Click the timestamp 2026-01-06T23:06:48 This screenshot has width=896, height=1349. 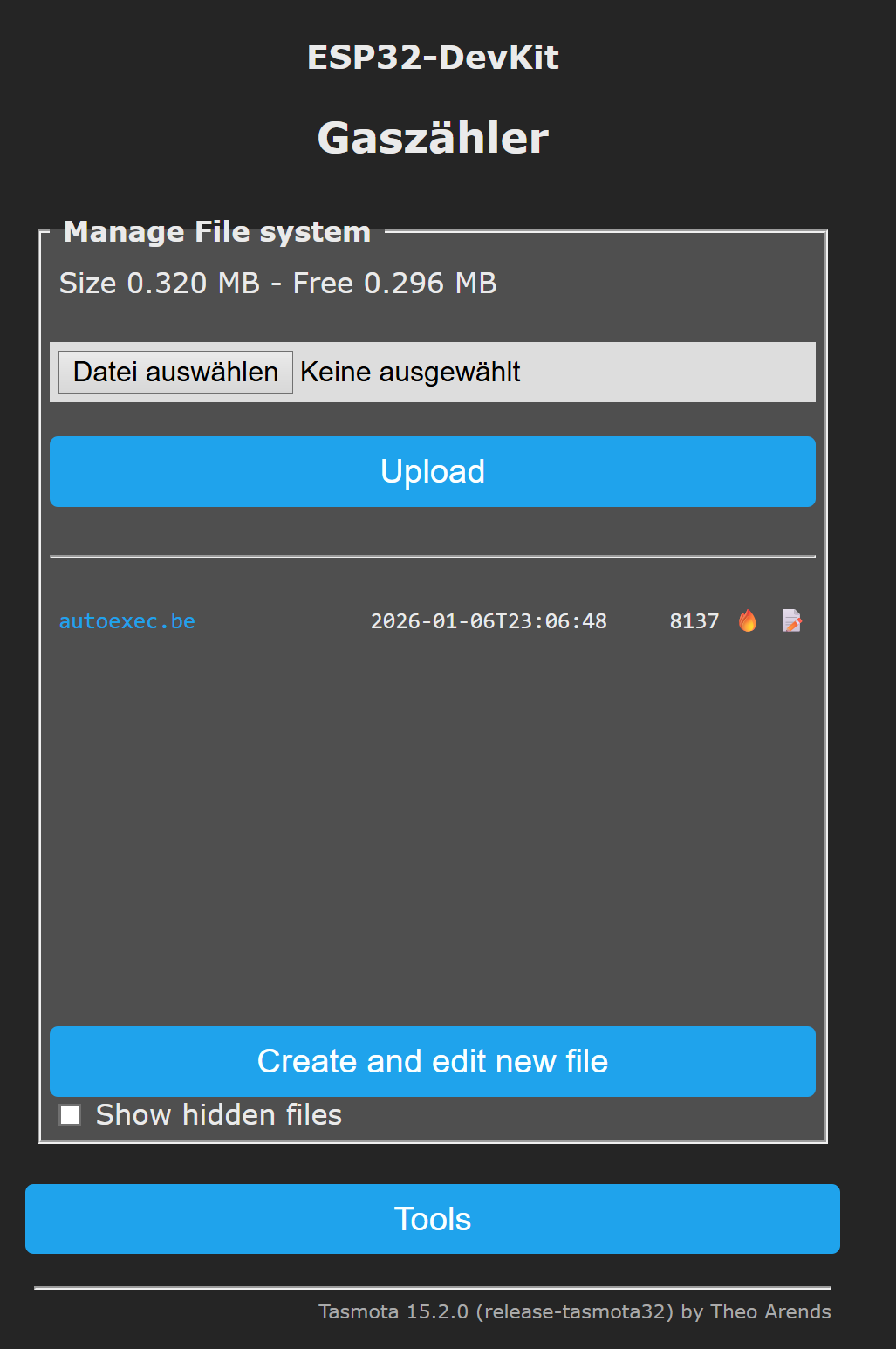coord(489,621)
